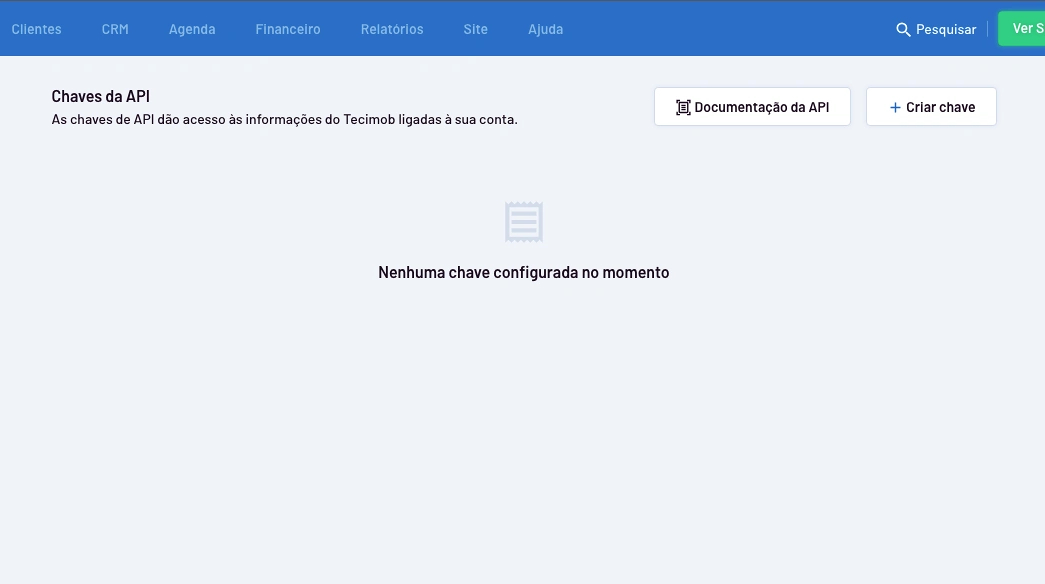
Task: Click the divider beside Pesquisar
Action: pyautogui.click(x=987, y=29)
